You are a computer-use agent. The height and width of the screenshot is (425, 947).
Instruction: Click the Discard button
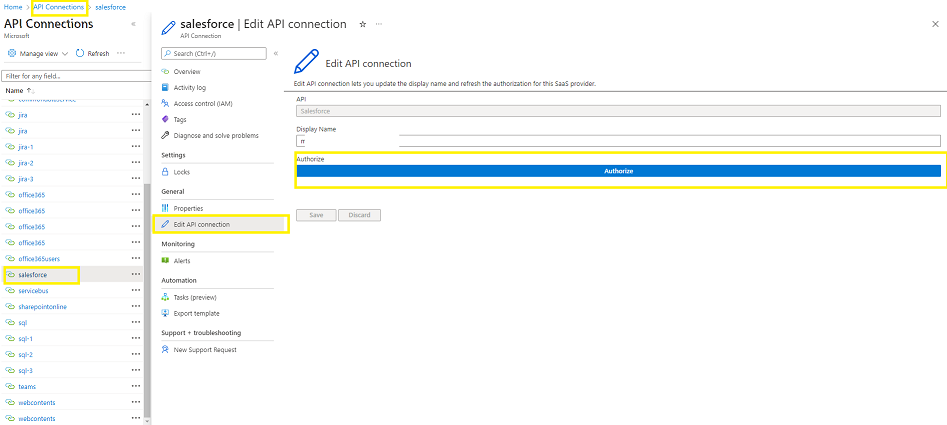click(359, 216)
